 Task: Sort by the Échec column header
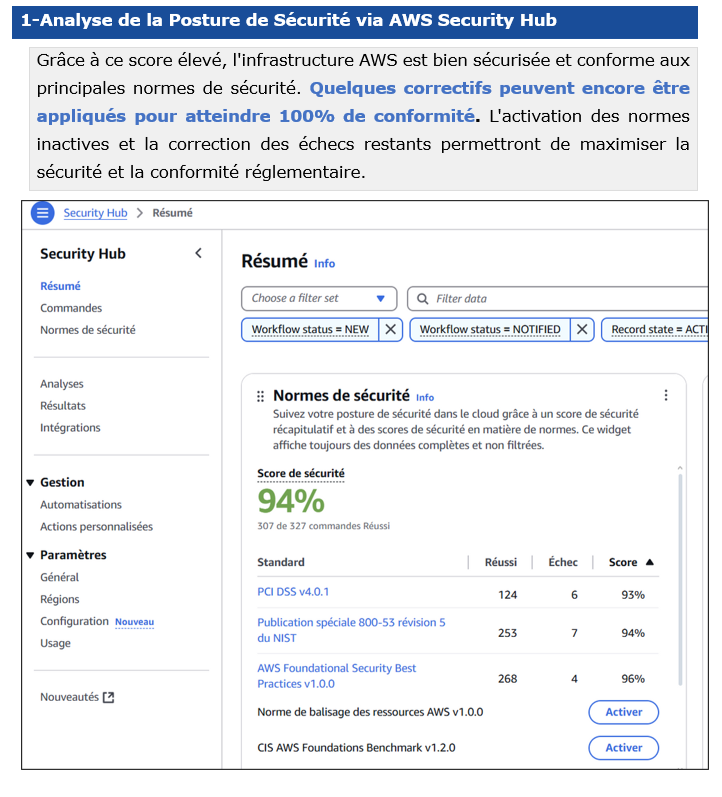[563, 562]
